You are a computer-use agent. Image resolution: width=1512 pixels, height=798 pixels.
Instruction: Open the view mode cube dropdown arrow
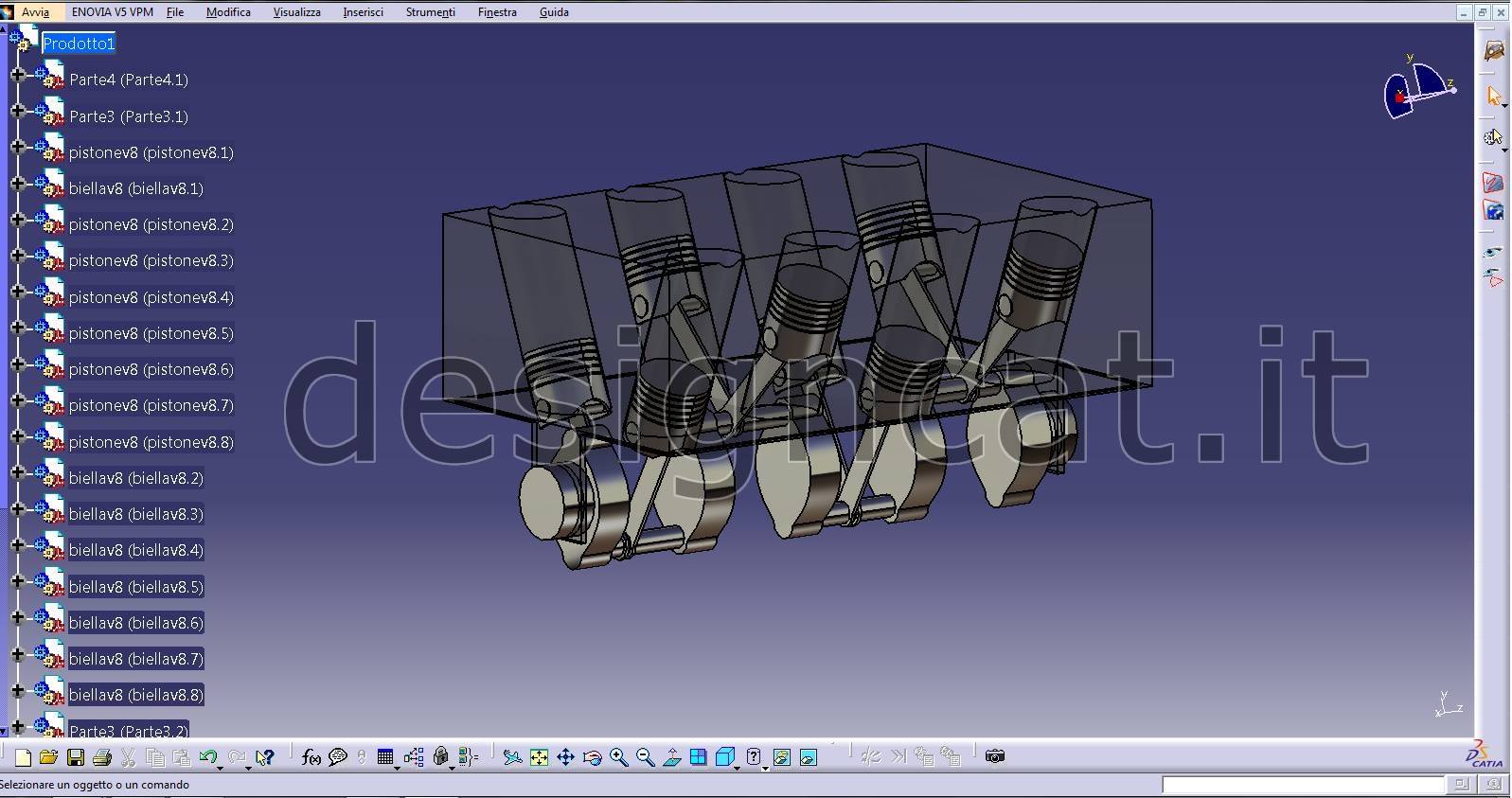[x=738, y=765]
